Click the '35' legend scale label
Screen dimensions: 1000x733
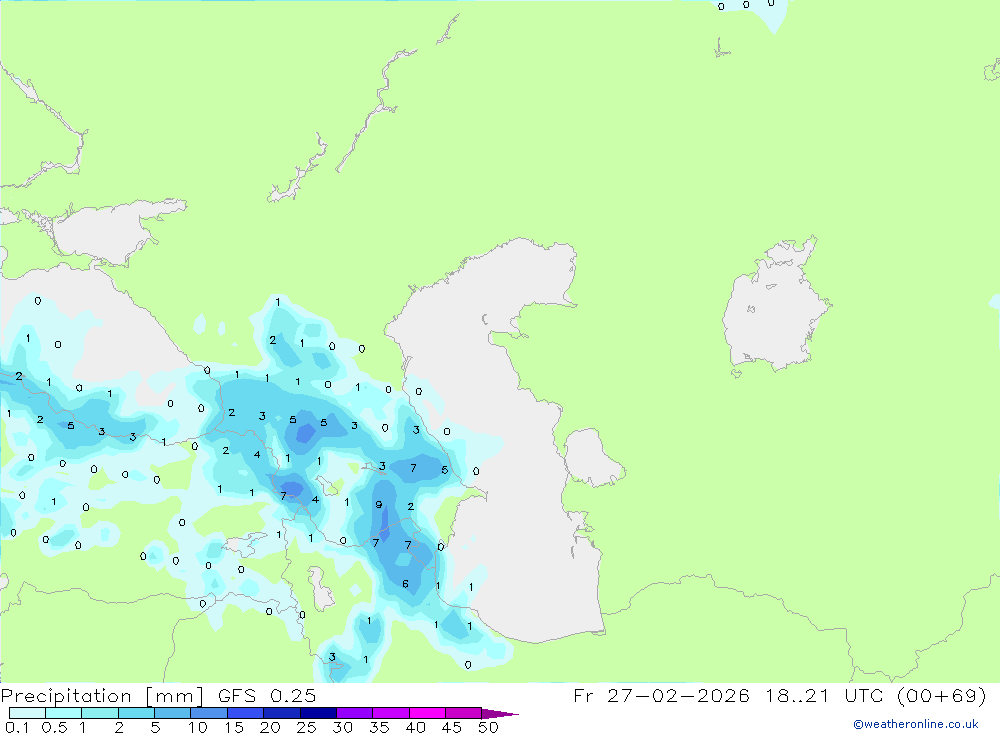tap(379, 727)
